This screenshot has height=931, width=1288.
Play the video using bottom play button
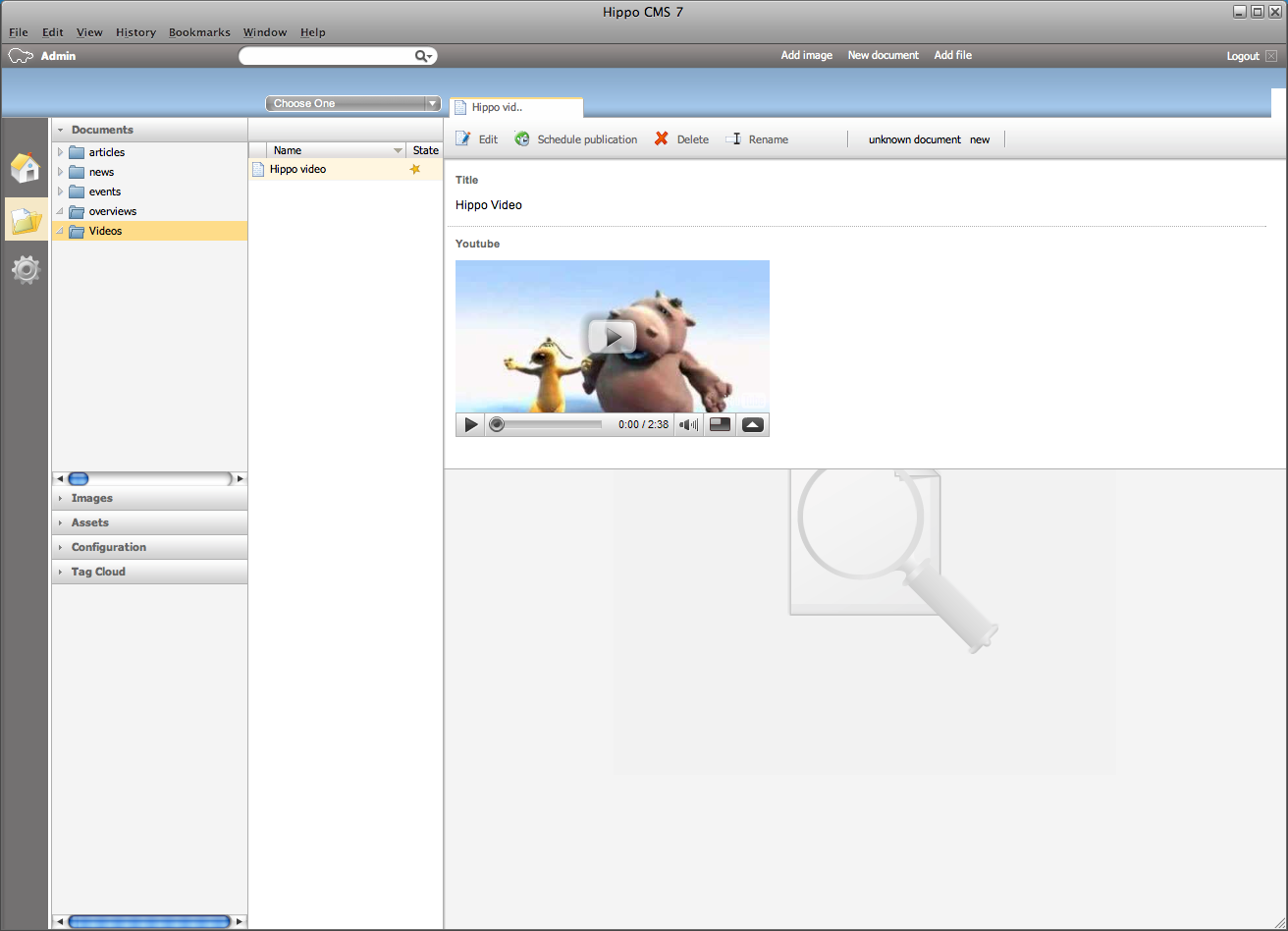tap(471, 425)
